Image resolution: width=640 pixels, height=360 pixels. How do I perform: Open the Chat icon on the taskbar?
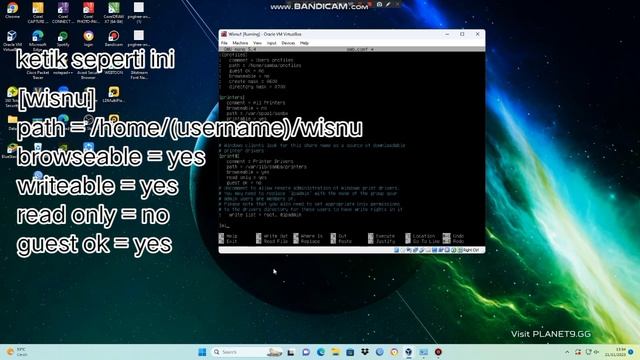click(x=306, y=352)
